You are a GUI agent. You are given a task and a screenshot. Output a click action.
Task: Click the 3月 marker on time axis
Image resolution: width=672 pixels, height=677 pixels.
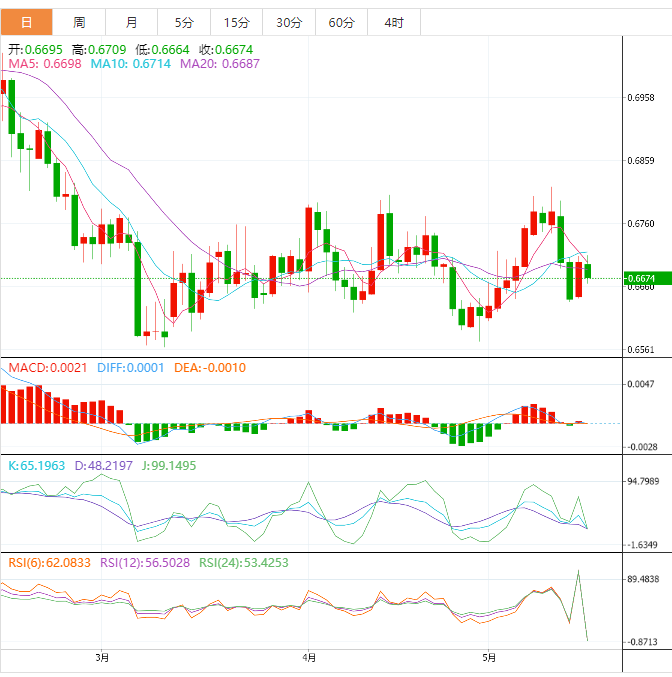102,657
